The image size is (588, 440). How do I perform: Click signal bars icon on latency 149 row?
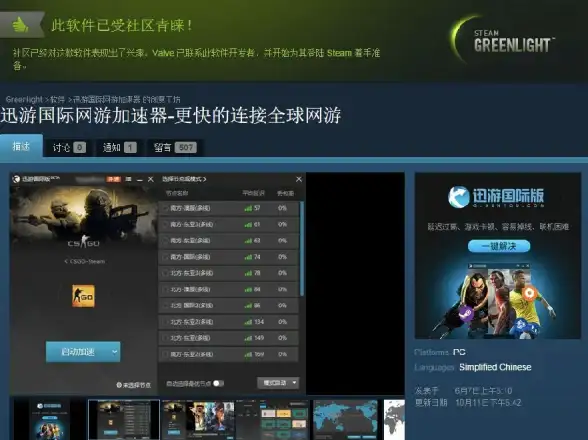(248, 338)
